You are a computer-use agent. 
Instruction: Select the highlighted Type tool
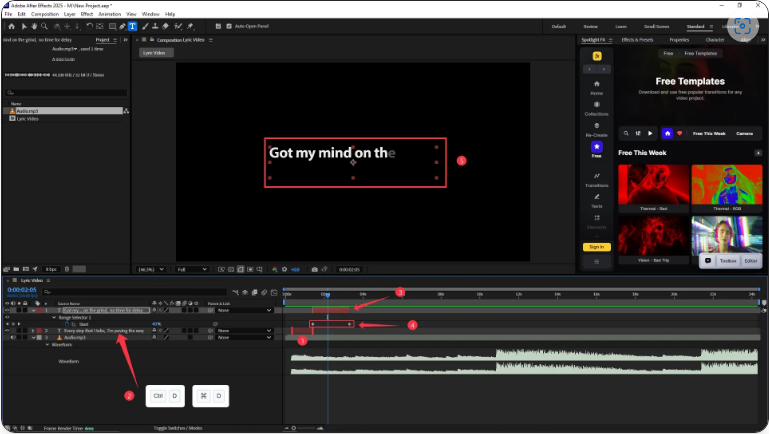coord(132,26)
